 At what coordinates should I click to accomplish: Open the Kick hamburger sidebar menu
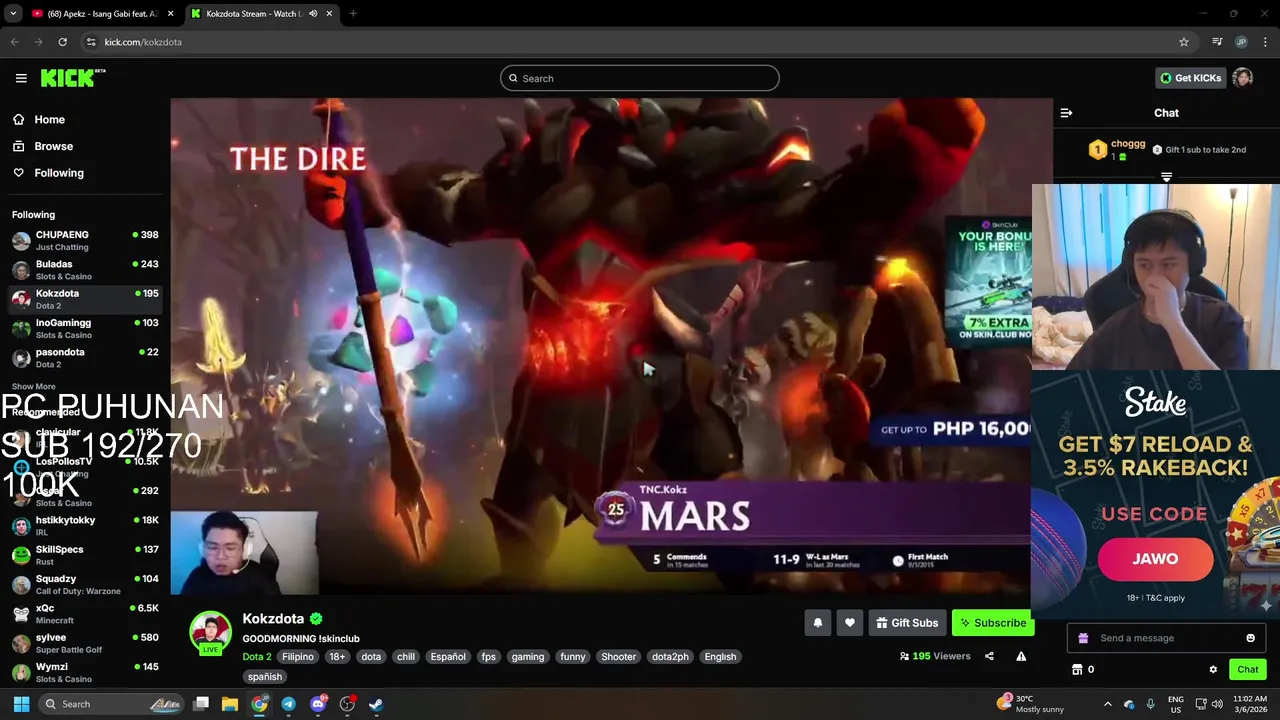pyautogui.click(x=21, y=78)
